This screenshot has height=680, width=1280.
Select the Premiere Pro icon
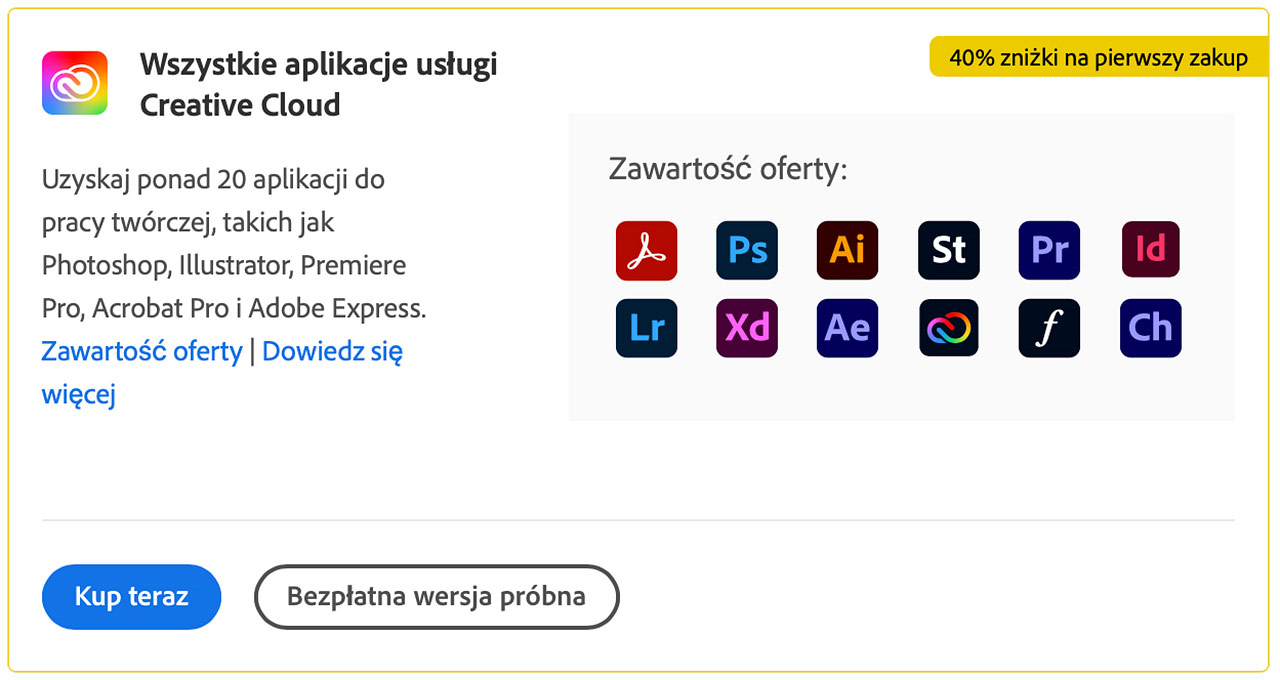point(1048,251)
